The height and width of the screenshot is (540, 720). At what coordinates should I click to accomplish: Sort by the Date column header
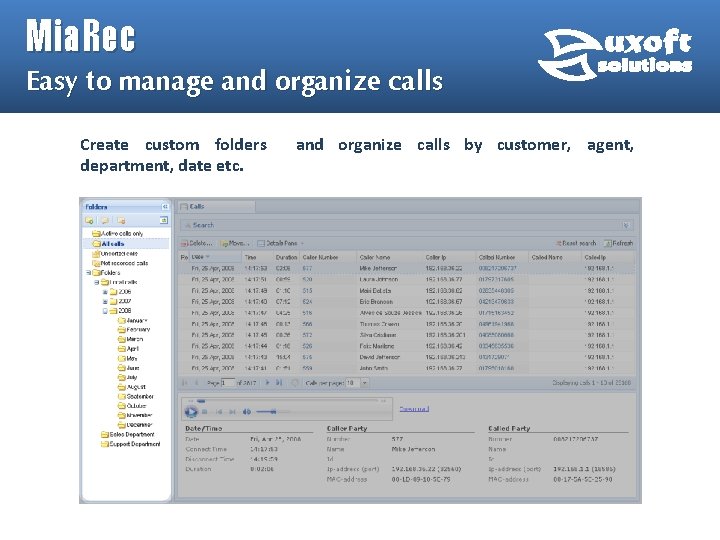point(216,258)
